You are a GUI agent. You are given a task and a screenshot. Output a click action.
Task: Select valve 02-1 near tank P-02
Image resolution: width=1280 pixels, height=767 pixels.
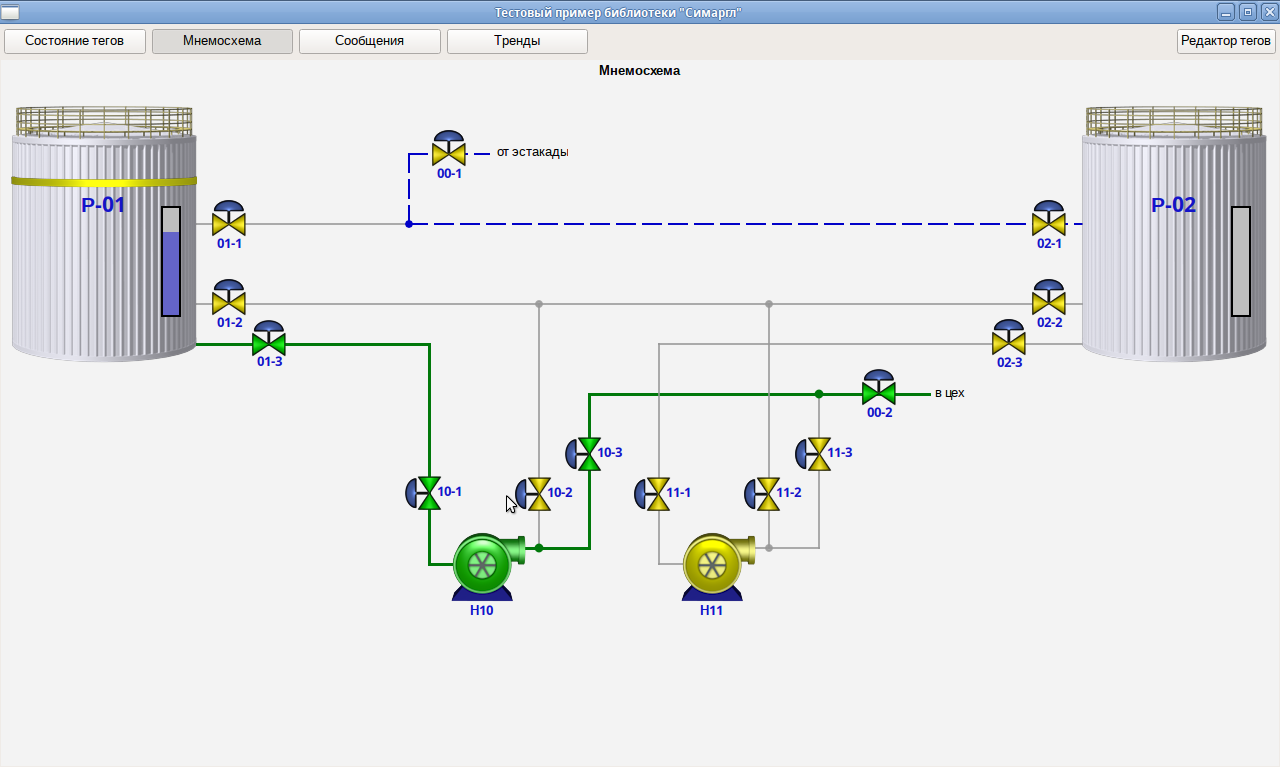coord(1049,218)
